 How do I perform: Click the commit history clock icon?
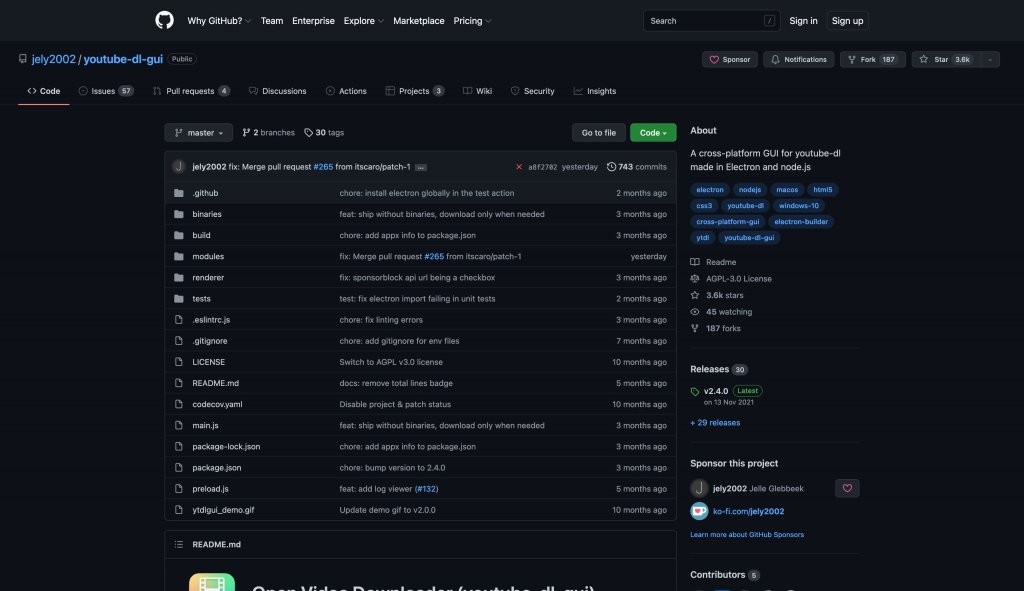(611, 167)
